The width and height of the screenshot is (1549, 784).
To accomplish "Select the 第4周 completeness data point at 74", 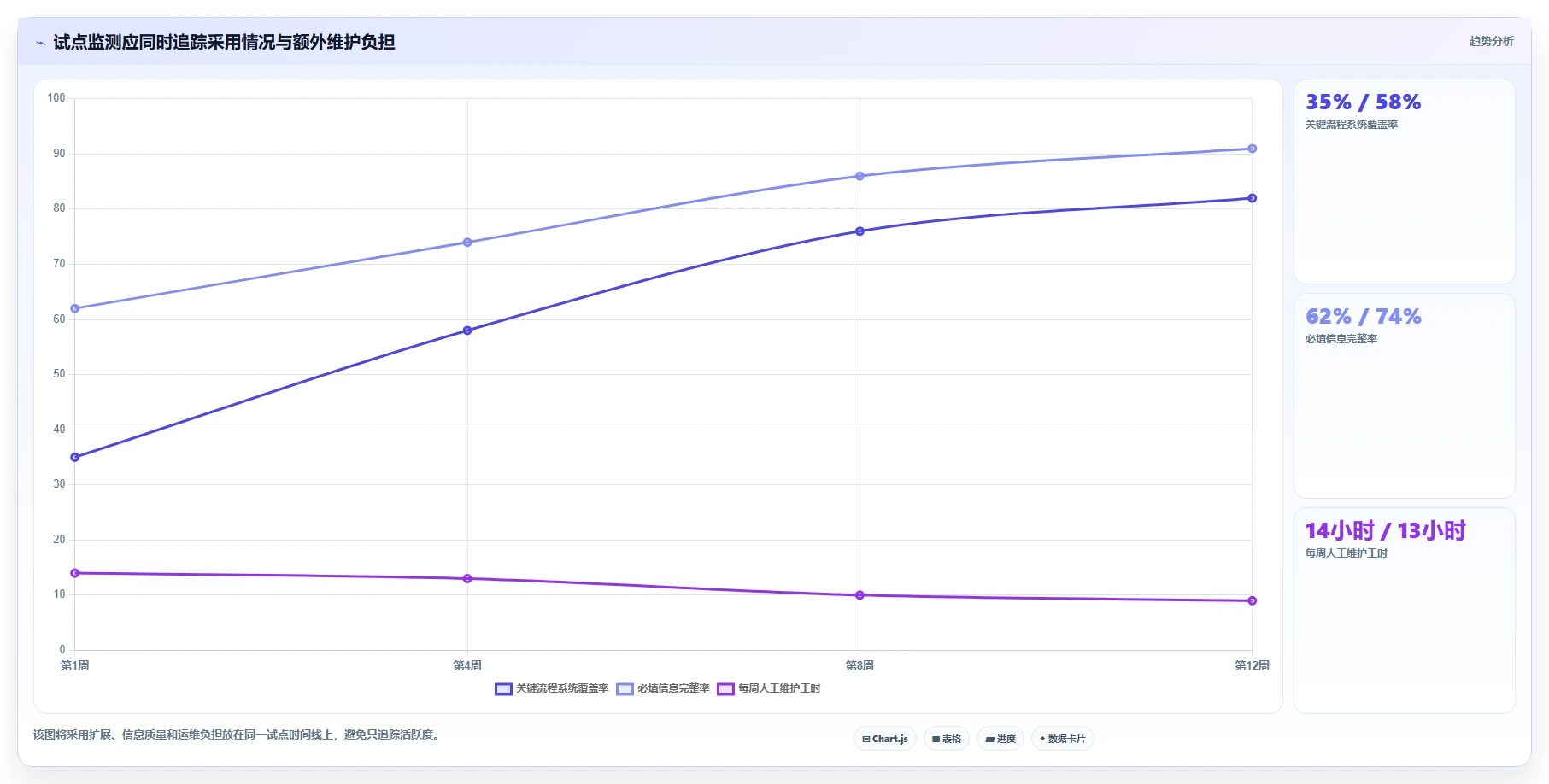I will click(467, 243).
